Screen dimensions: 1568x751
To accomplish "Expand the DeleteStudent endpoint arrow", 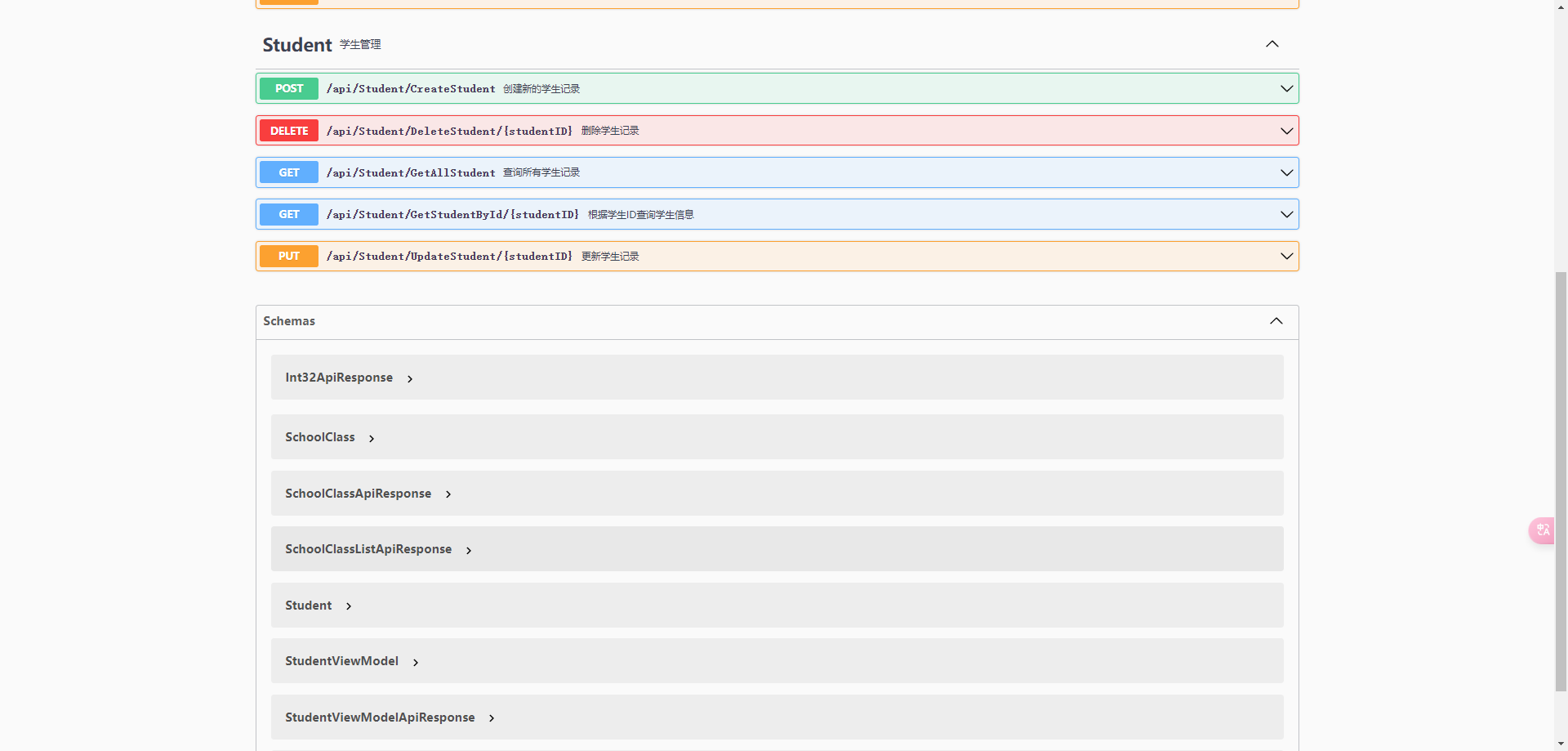I will [1286, 131].
